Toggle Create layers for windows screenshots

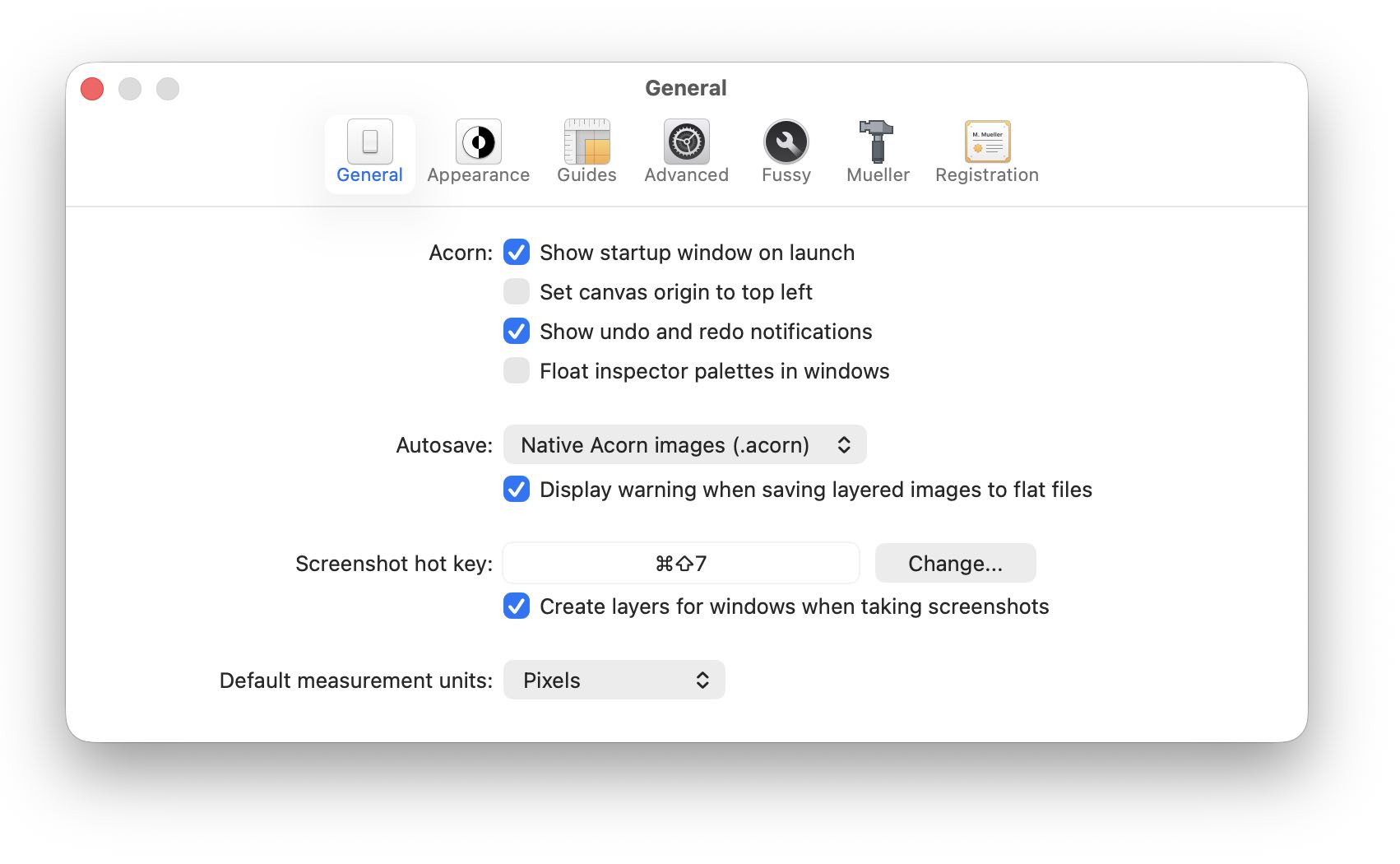pos(517,606)
